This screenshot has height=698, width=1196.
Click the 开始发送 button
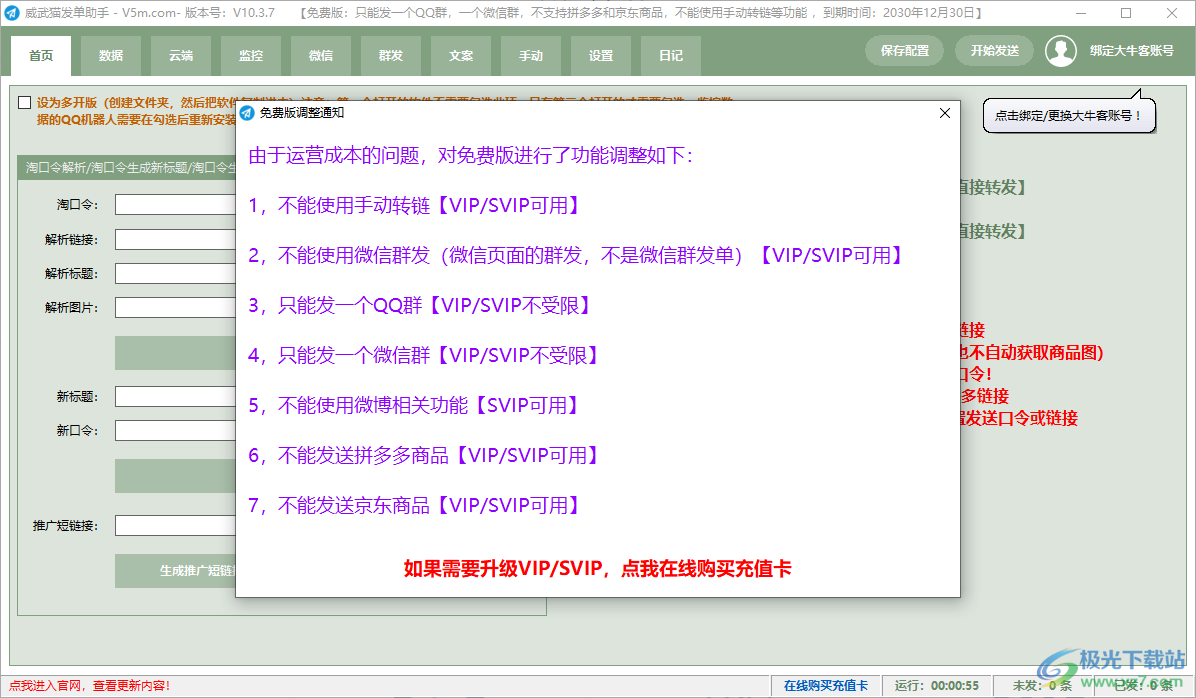(x=995, y=50)
